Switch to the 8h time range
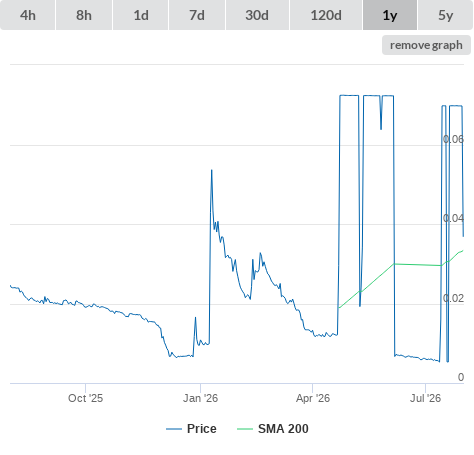The height and width of the screenshot is (455, 474). click(x=84, y=15)
